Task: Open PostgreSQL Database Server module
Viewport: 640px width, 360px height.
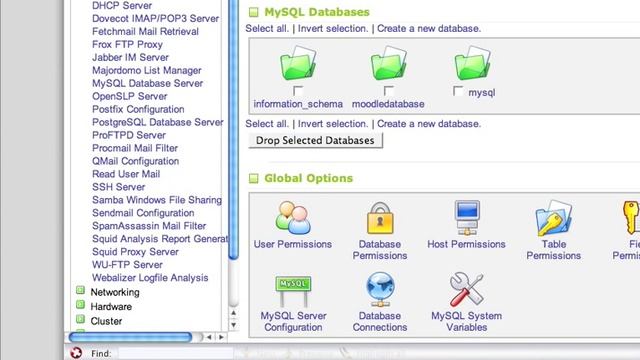Action: (158, 122)
